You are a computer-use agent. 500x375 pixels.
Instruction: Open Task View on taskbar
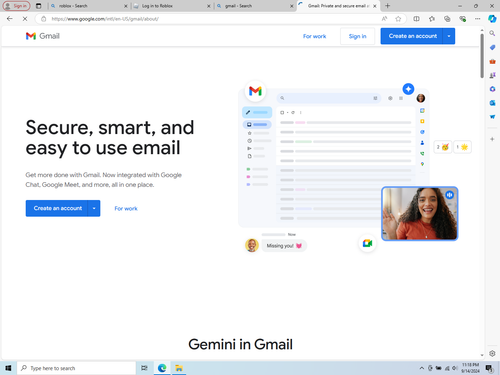[x=144, y=368]
